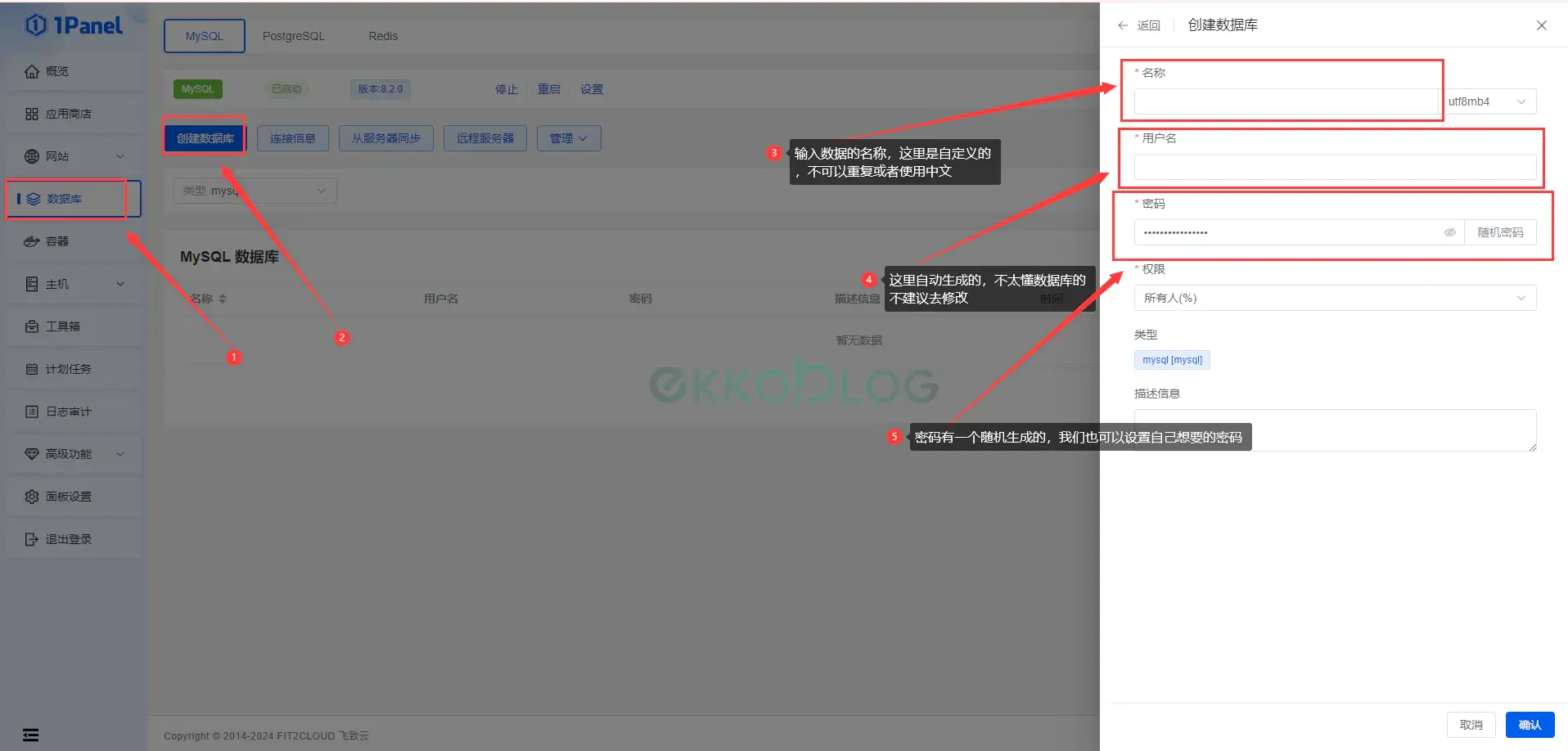Screen dimensions: 1568x751
Task: Click the 停止 link
Action: pos(507,89)
